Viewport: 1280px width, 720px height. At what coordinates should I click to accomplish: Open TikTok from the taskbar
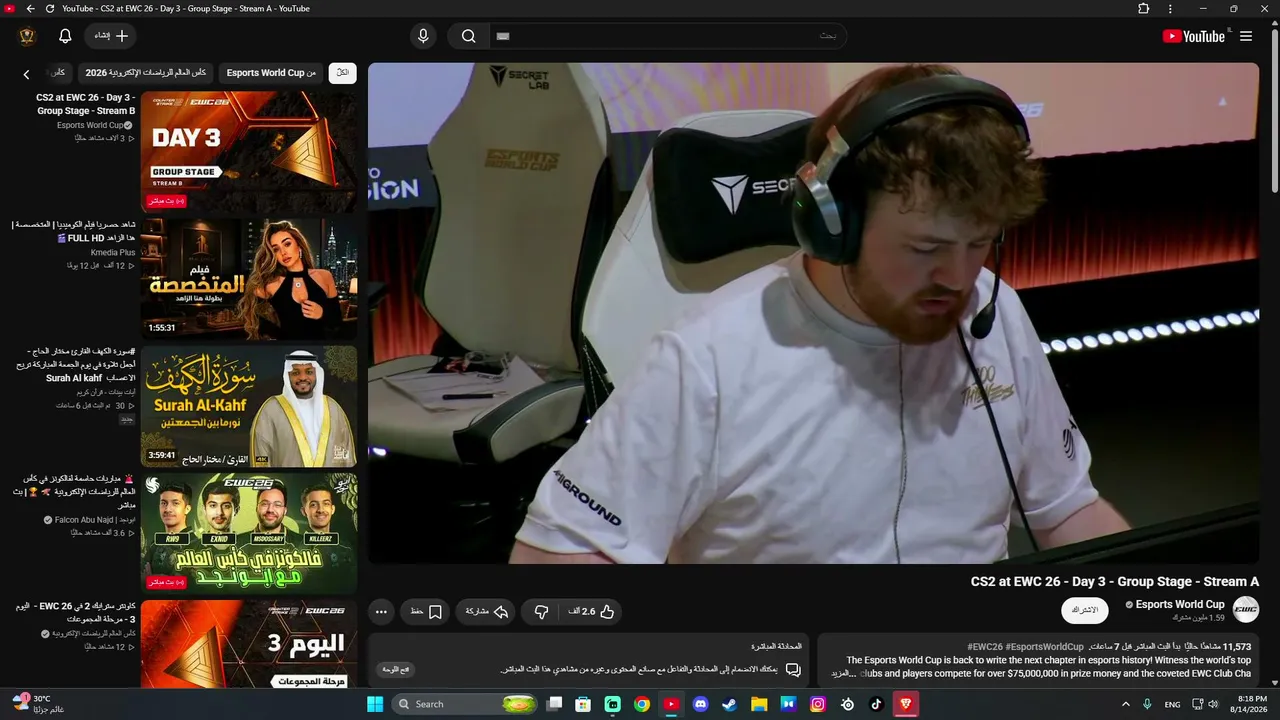click(877, 704)
